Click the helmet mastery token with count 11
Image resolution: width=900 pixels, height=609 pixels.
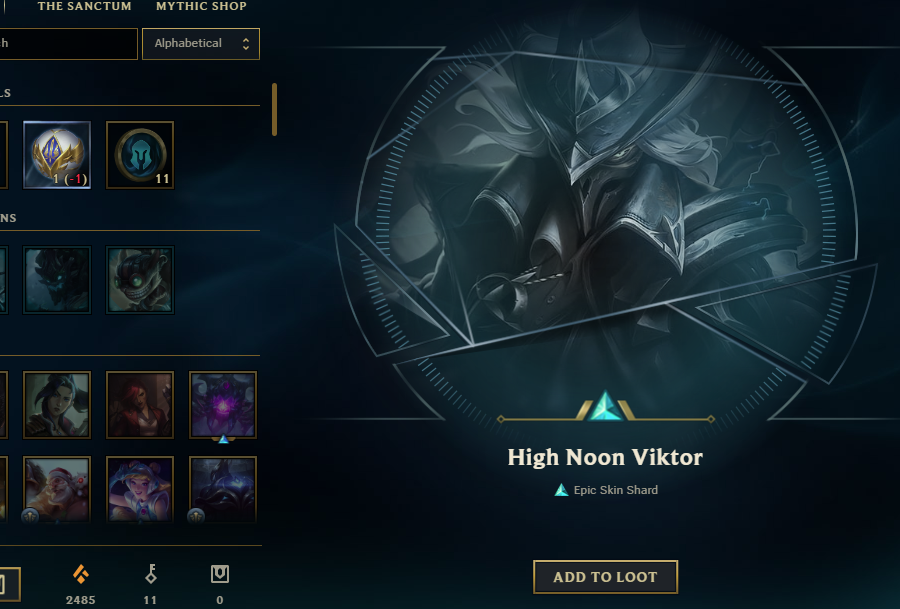point(140,155)
